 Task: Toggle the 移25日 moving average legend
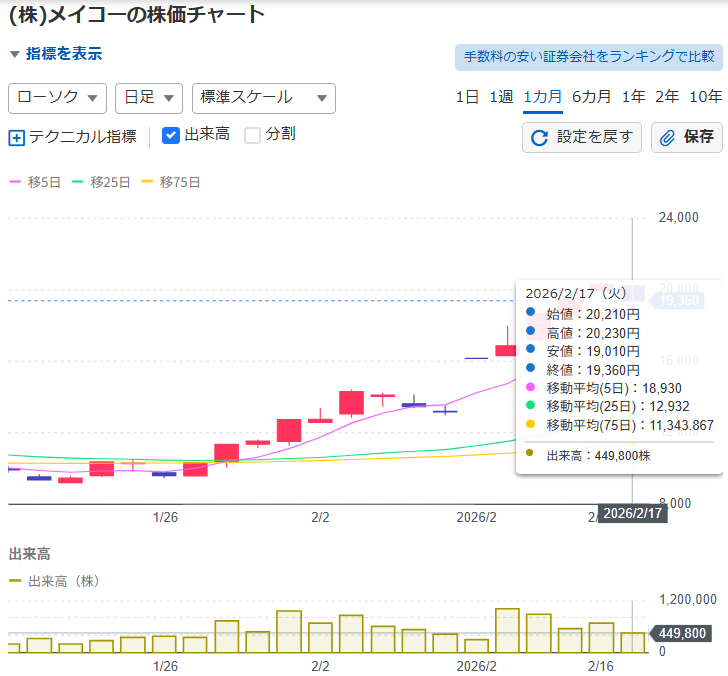(x=101, y=182)
